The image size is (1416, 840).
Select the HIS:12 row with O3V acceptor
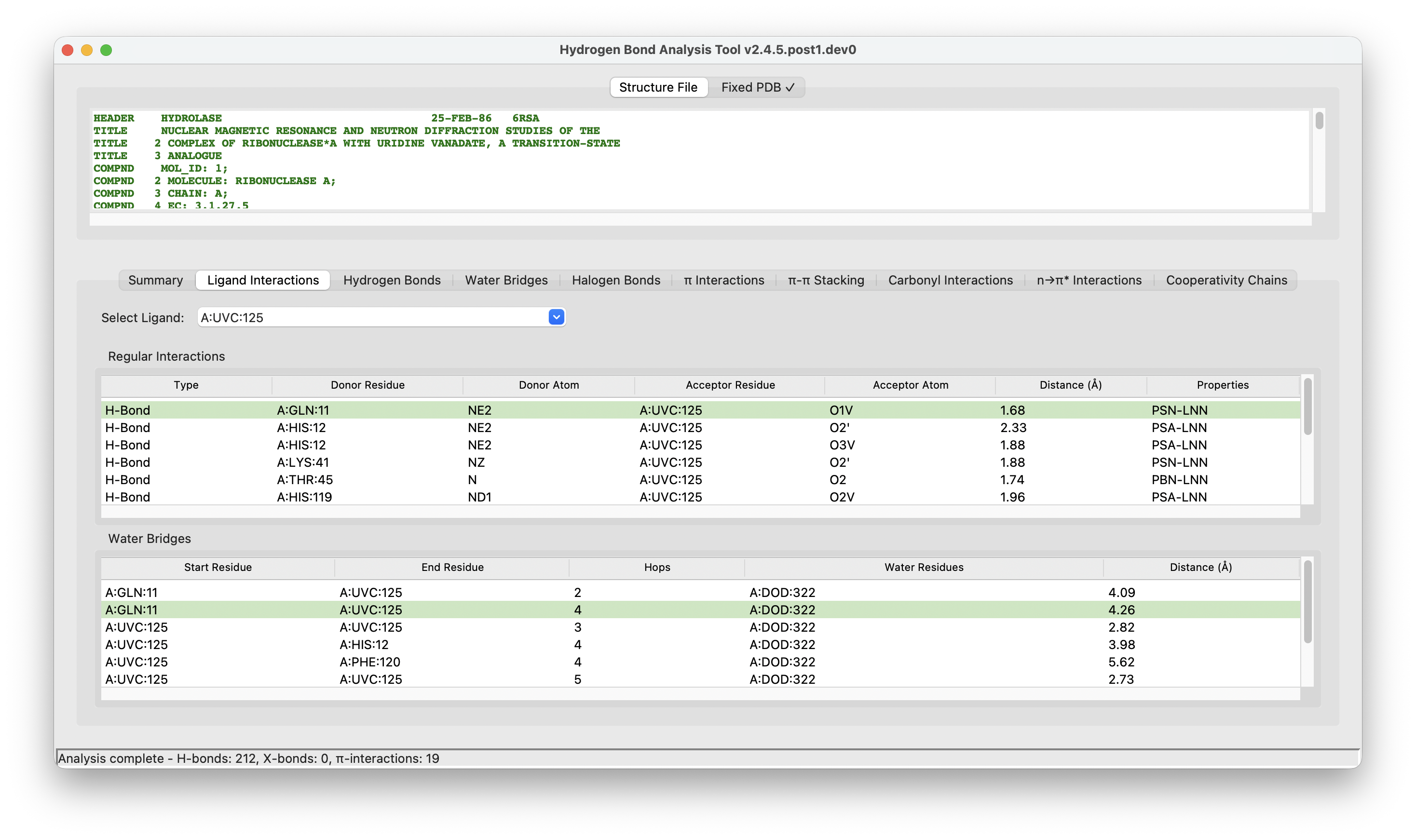[x=701, y=445]
